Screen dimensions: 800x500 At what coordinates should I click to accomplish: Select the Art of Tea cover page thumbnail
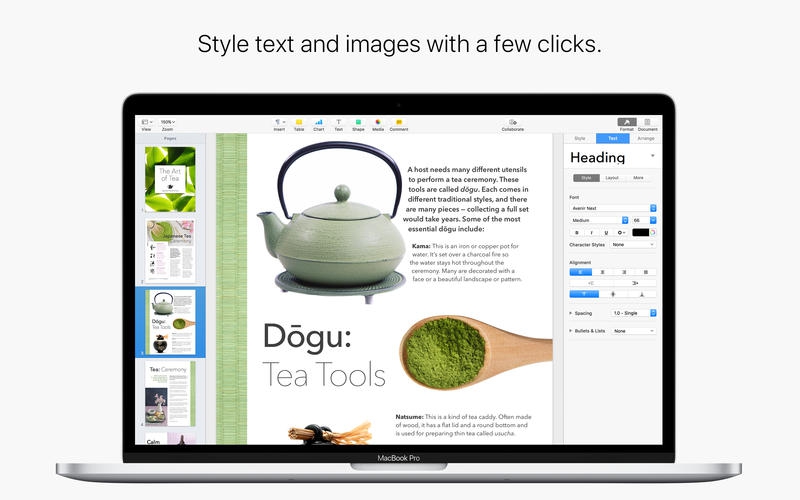pos(170,179)
